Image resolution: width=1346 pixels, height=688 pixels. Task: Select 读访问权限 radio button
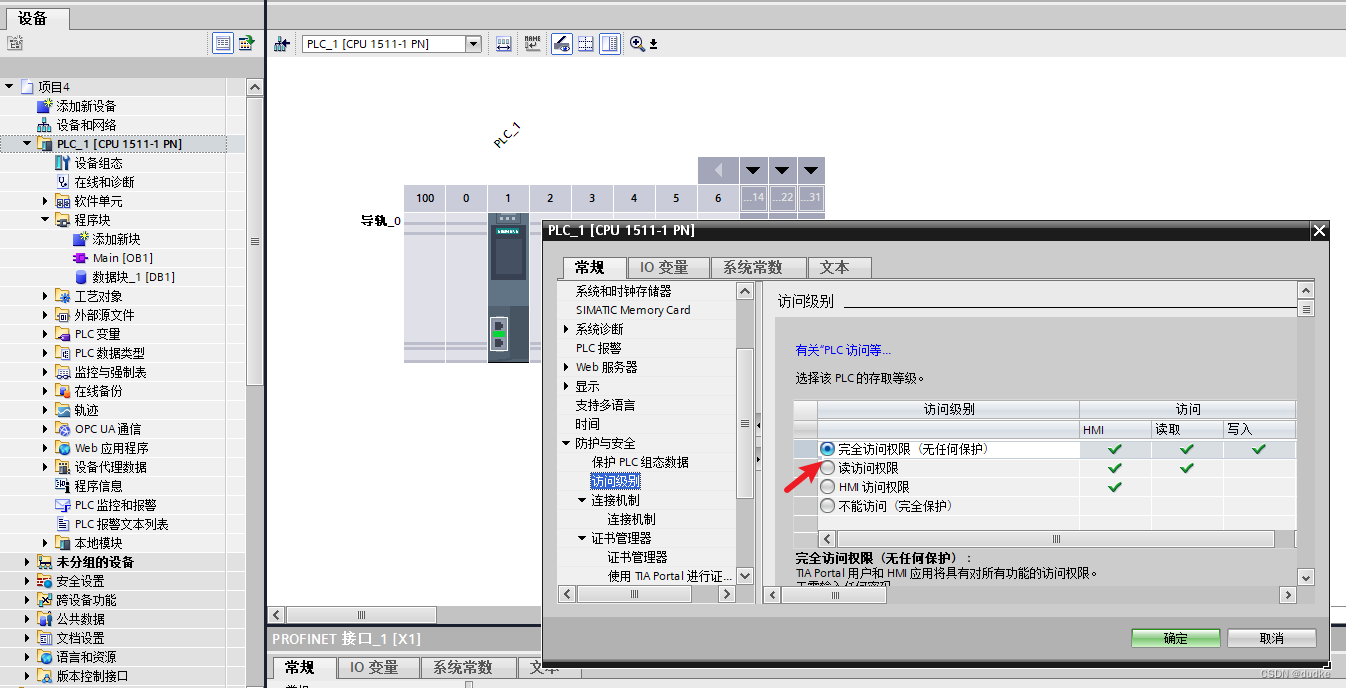coord(827,468)
